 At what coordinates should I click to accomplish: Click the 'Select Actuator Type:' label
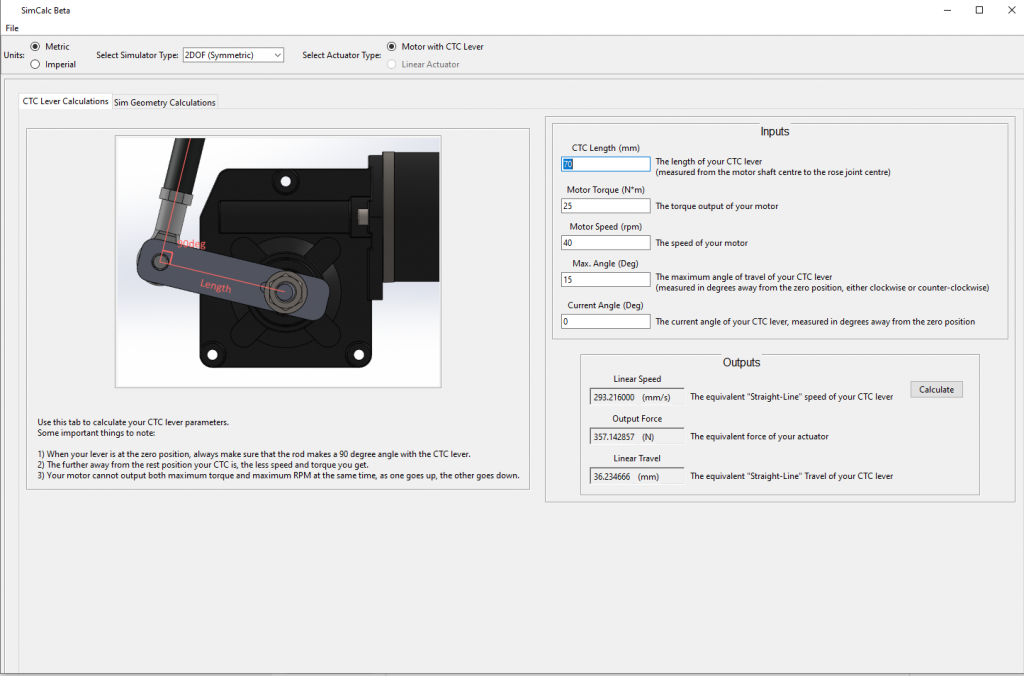click(342, 55)
